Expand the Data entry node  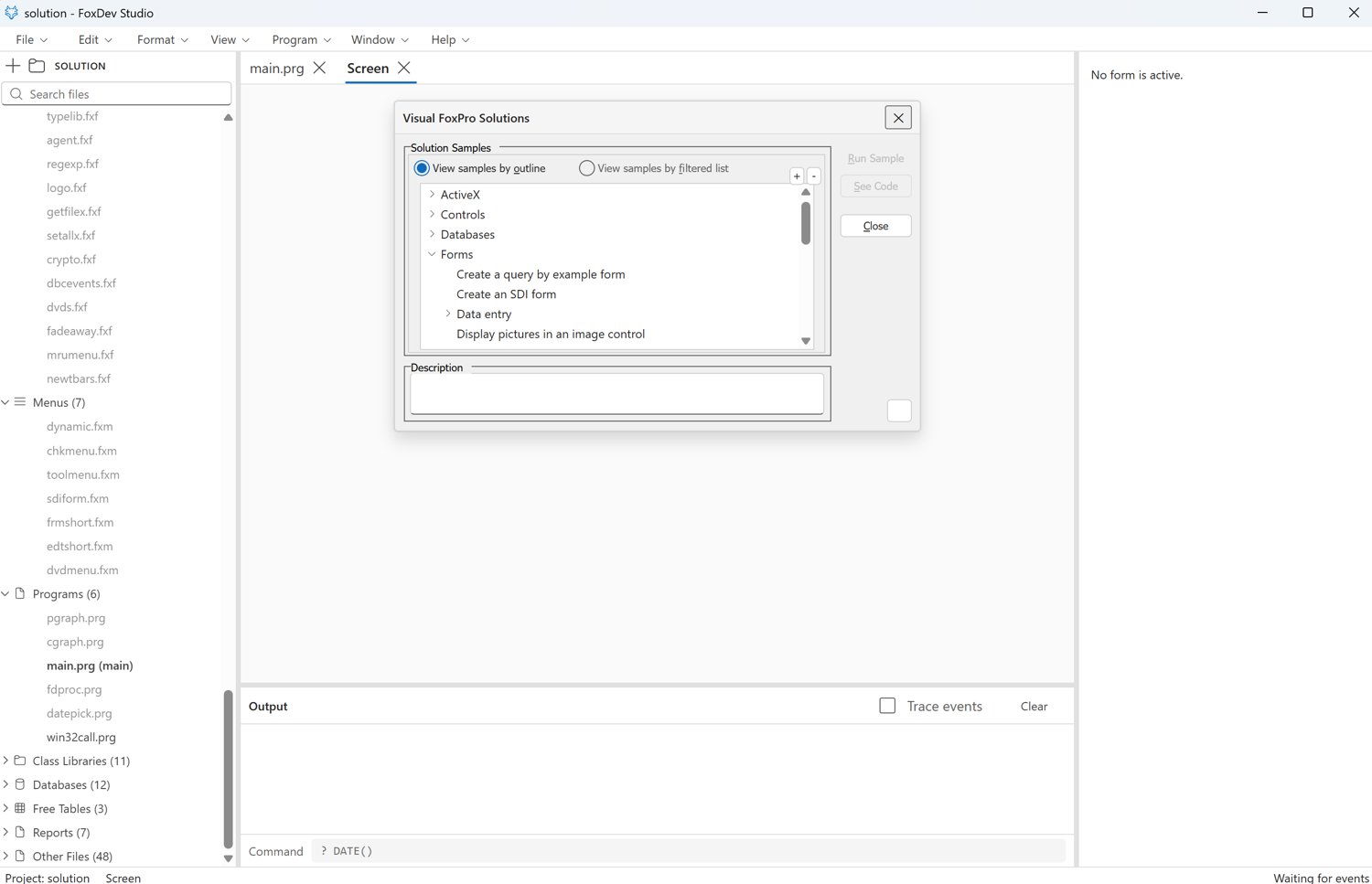coord(448,314)
